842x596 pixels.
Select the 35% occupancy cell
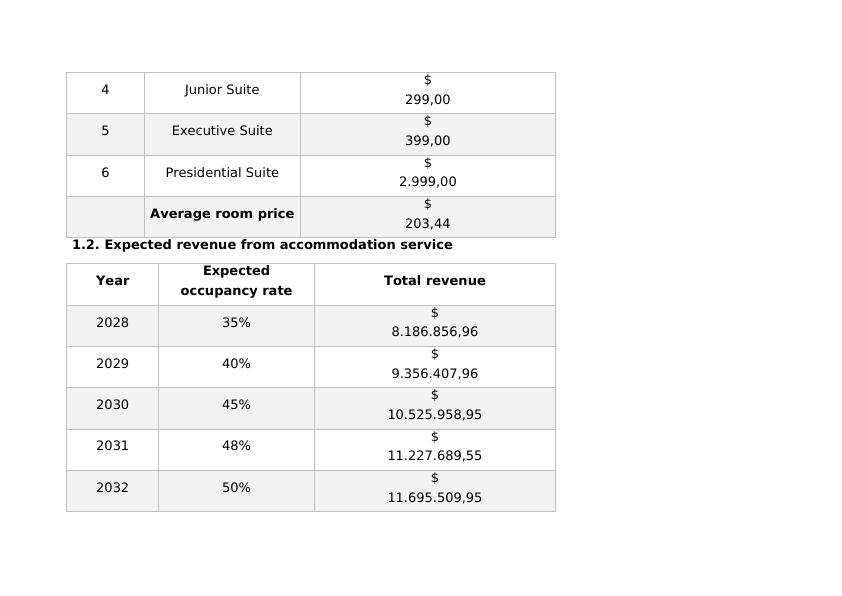236,323
